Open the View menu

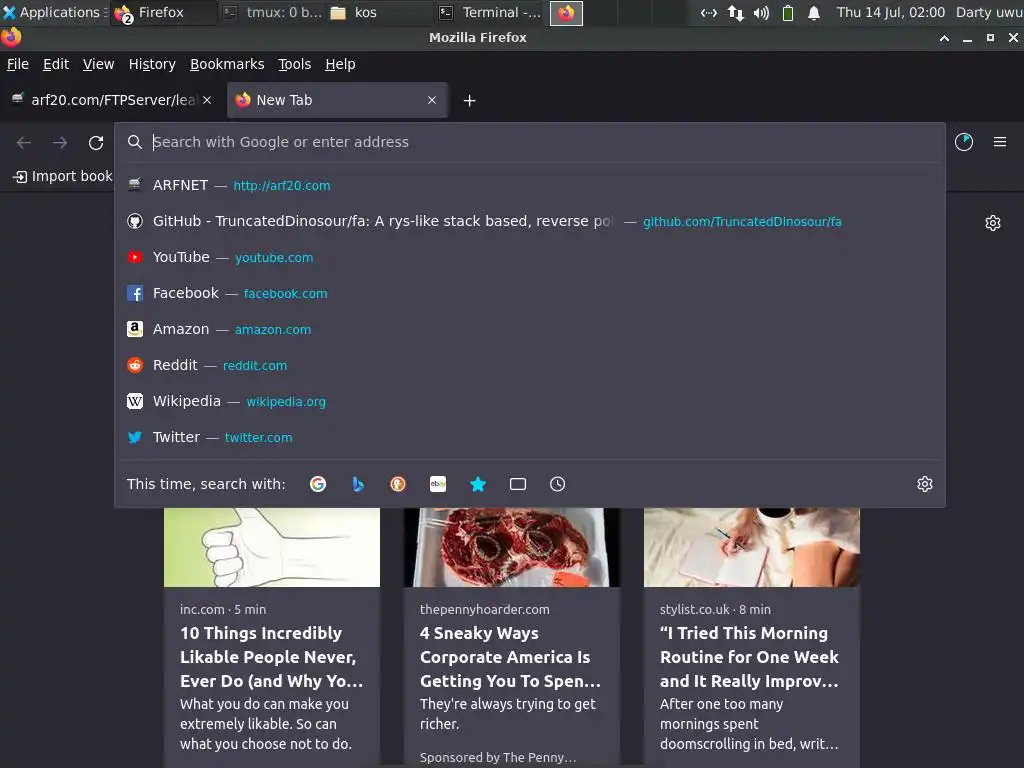pos(98,64)
